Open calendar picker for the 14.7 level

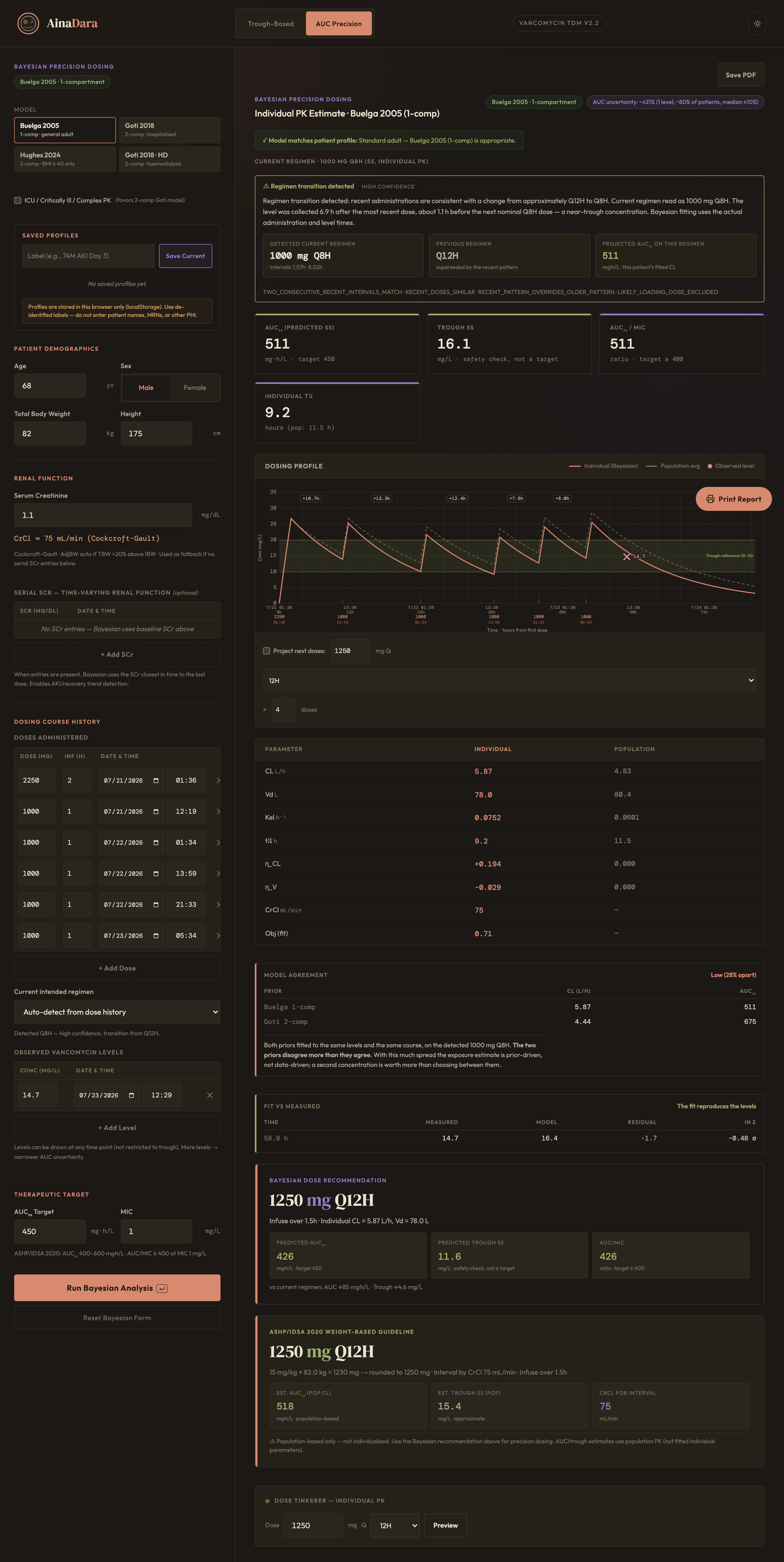point(131,1095)
